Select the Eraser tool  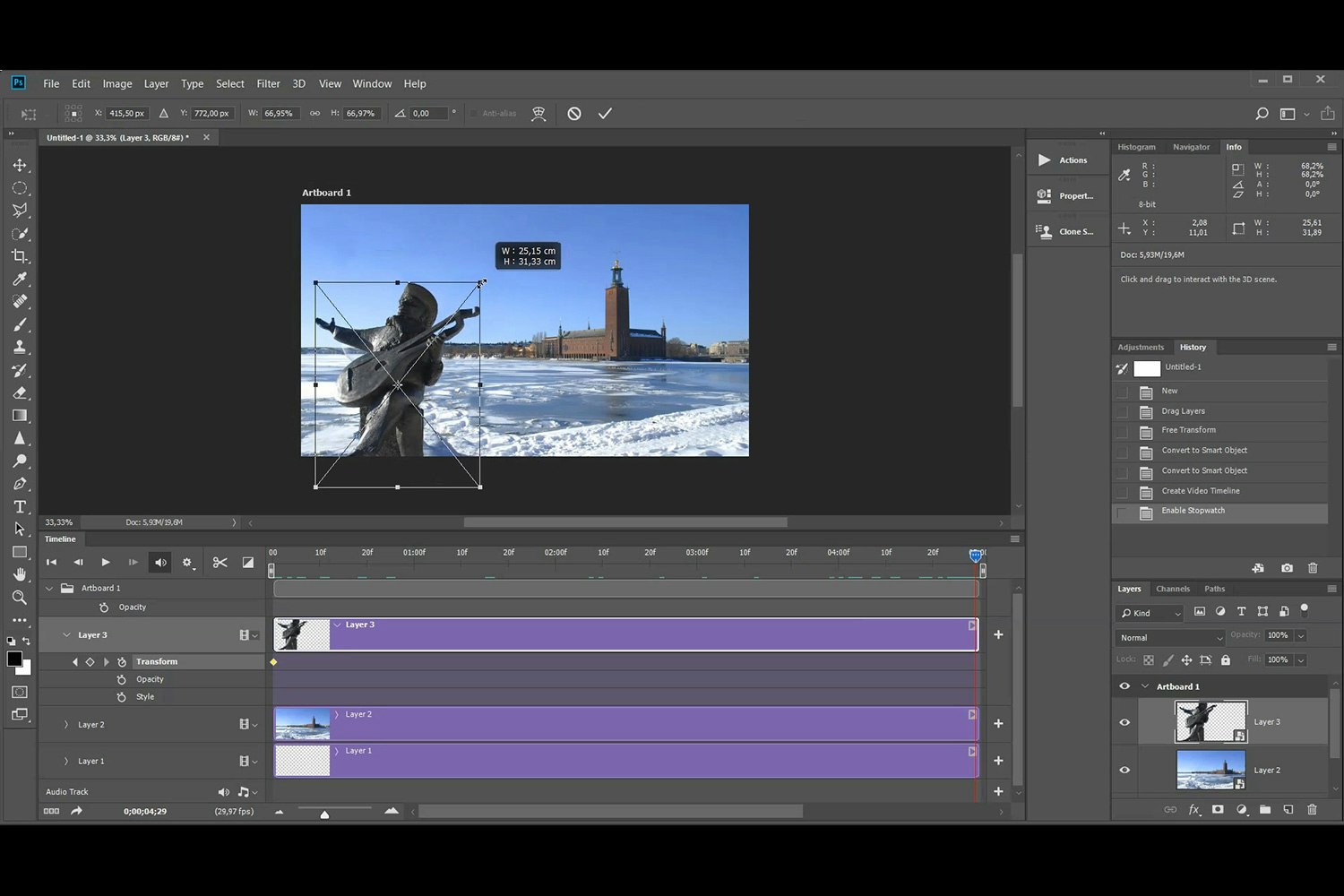20,392
